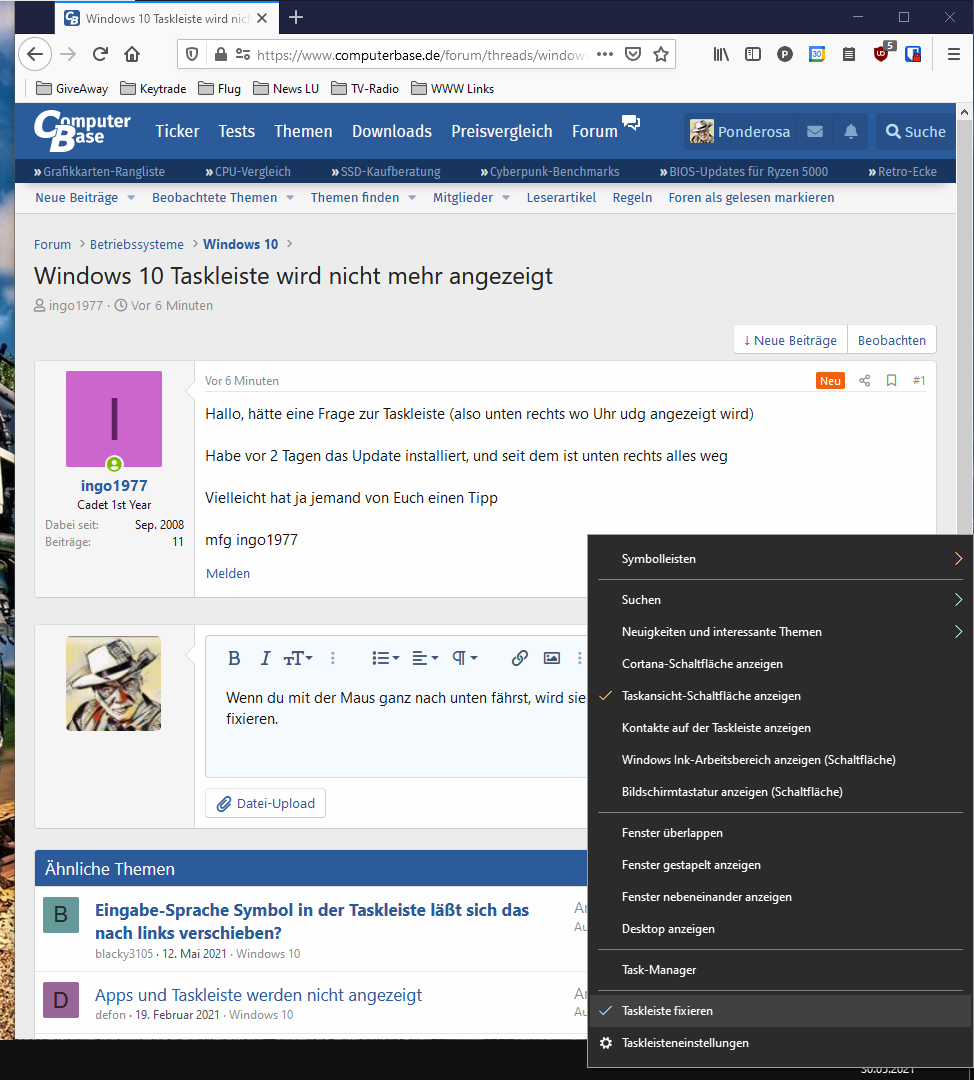Close the ComputerBase browser tab
The image size is (974, 1080).
tap(262, 19)
